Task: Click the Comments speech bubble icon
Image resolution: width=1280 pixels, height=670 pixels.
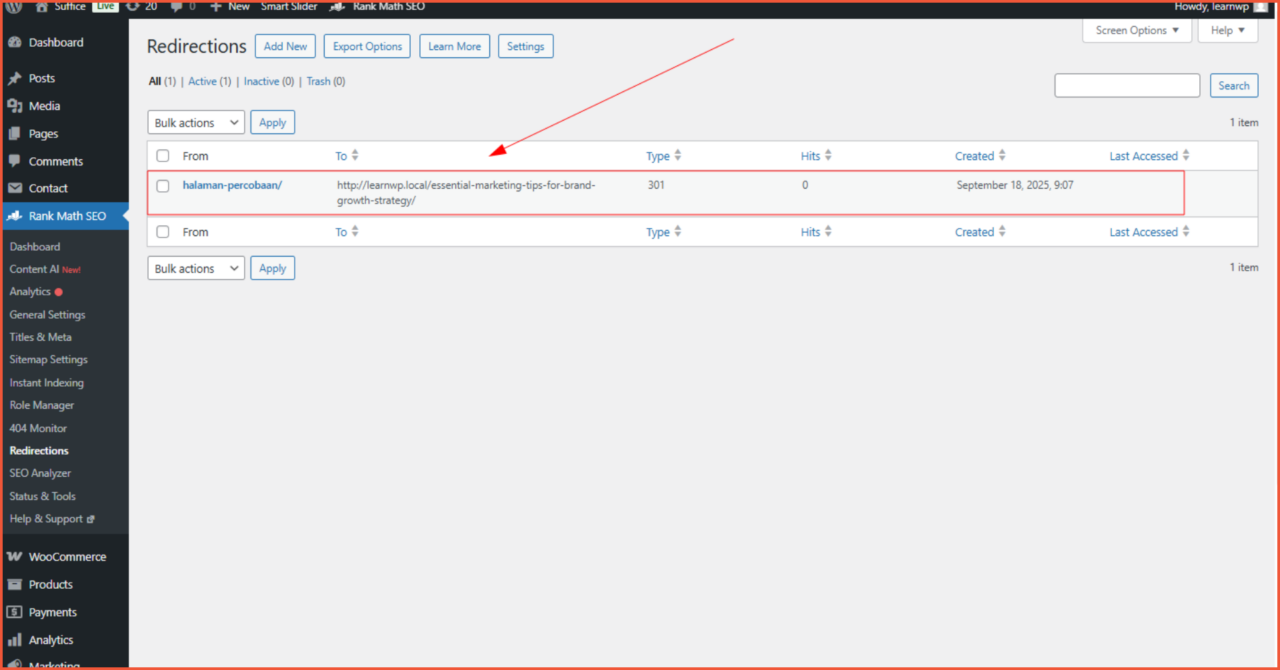Action: tap(14, 161)
